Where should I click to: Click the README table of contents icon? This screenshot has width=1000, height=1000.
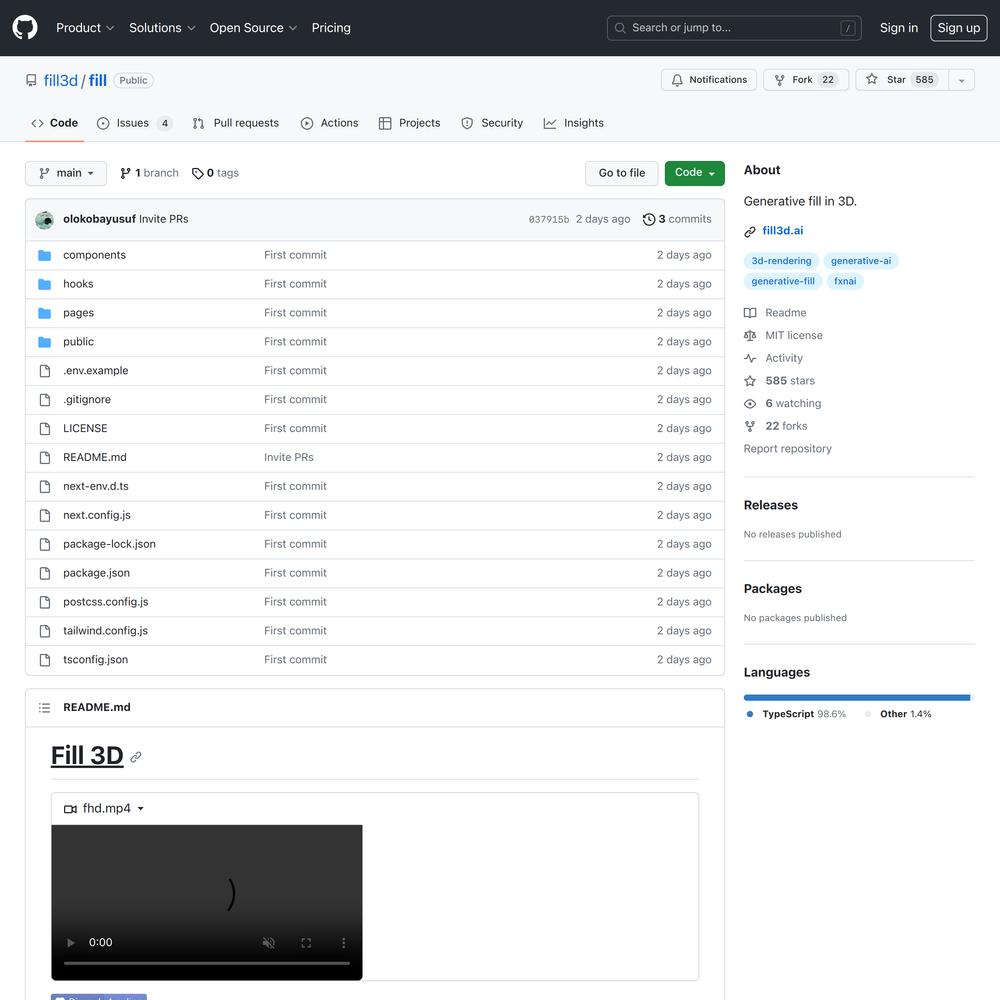44,707
